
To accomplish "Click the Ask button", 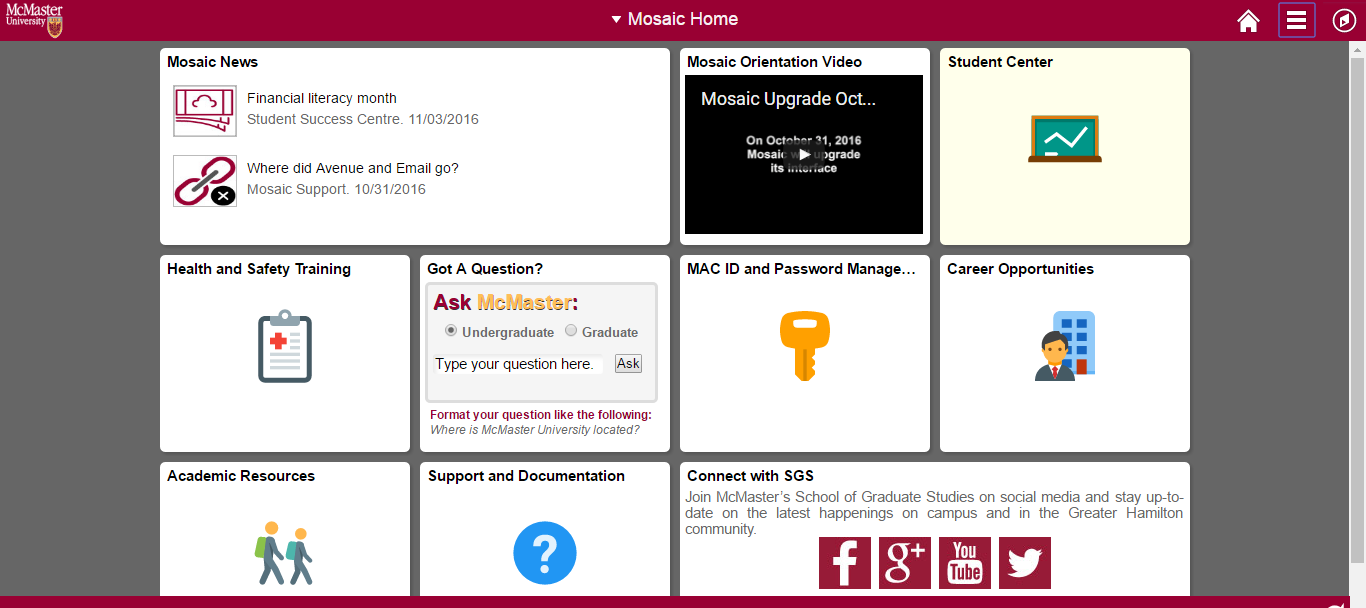I will (x=628, y=364).
